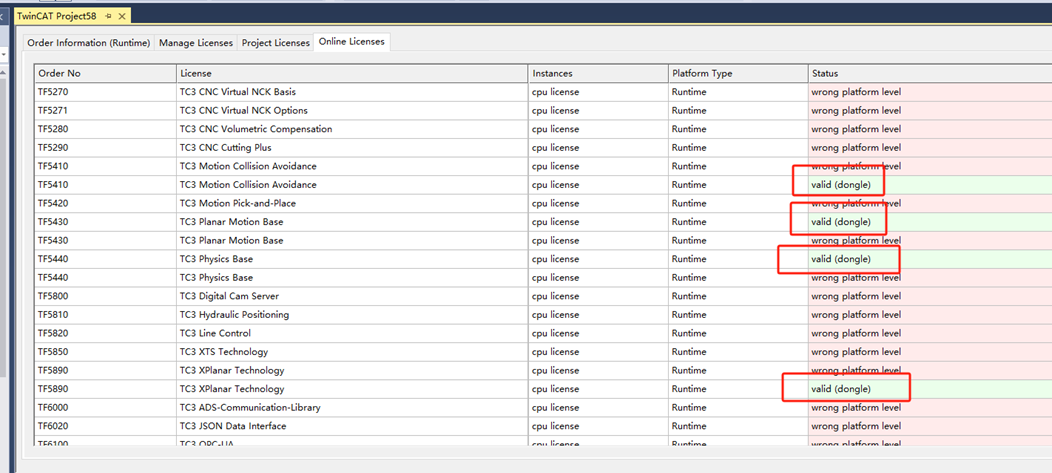Click TC3 JSON Data Interface license
Image resolution: width=1052 pixels, height=473 pixels.
tap(233, 426)
